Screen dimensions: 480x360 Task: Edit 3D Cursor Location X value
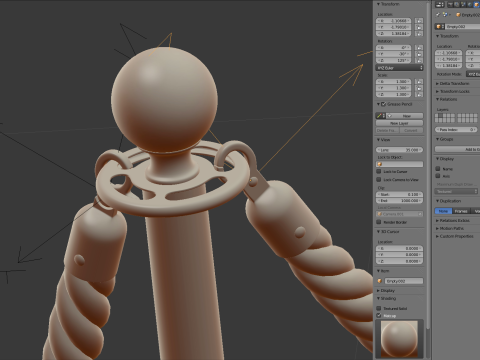tap(400, 248)
